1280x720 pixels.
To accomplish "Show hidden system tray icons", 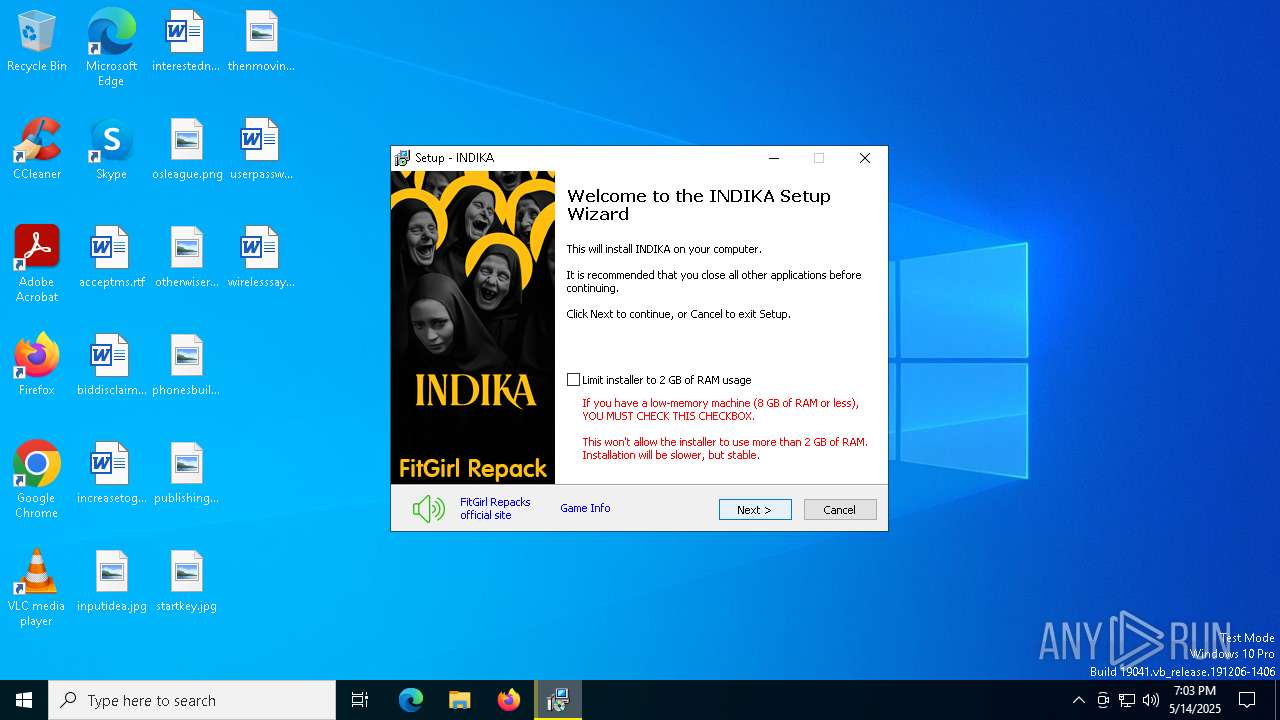I will tap(1078, 700).
